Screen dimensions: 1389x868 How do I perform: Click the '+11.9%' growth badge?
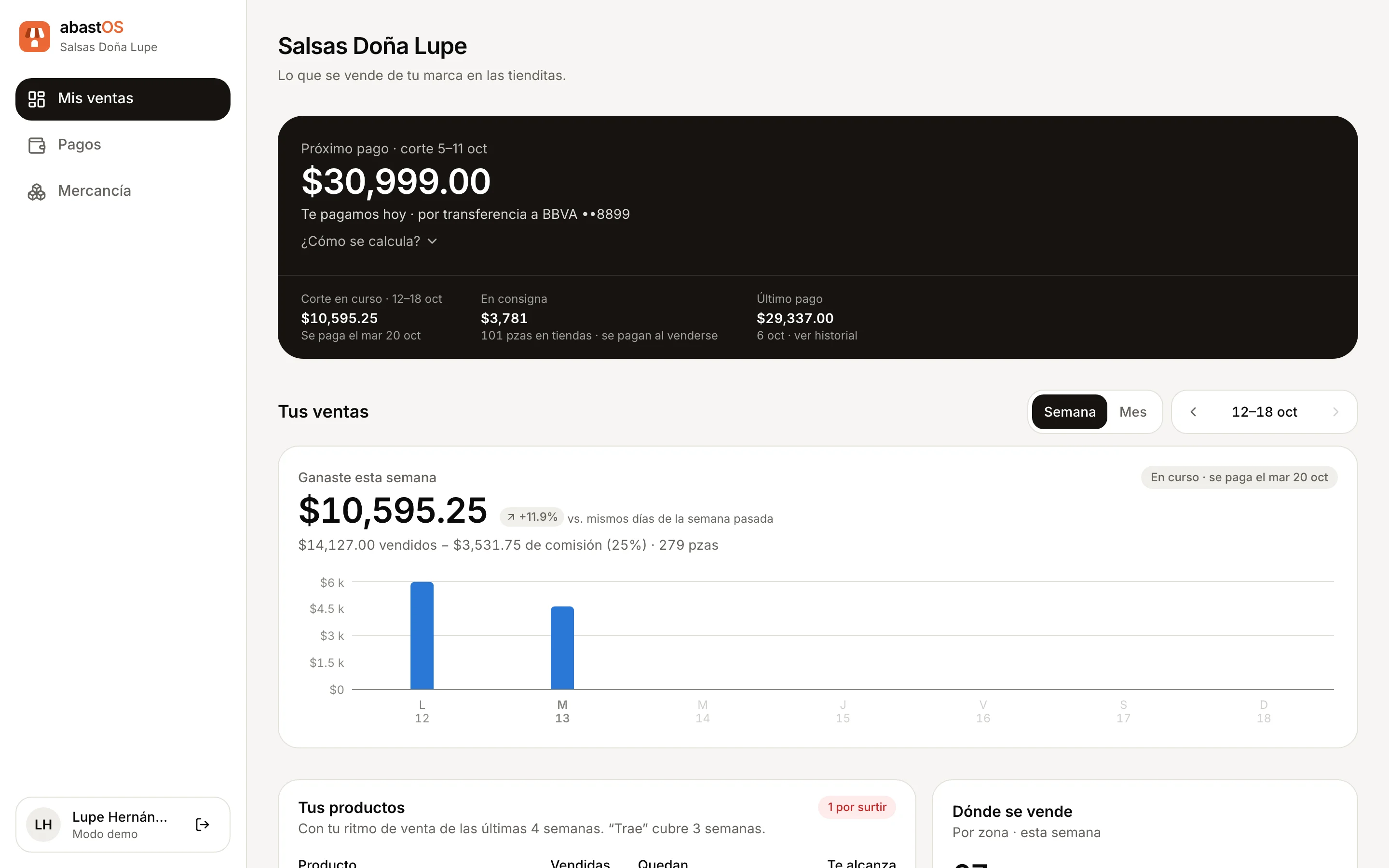(531, 516)
